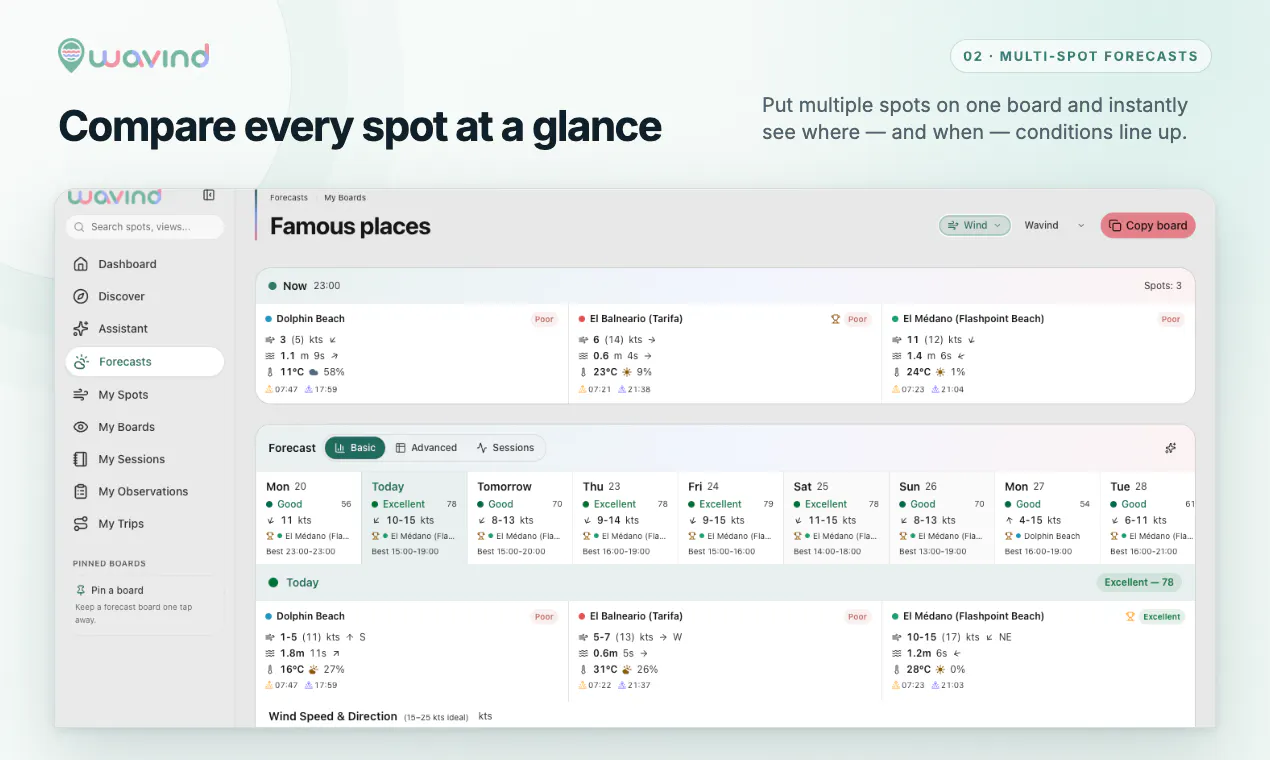Open My Spots via the wind icon

pos(81,395)
